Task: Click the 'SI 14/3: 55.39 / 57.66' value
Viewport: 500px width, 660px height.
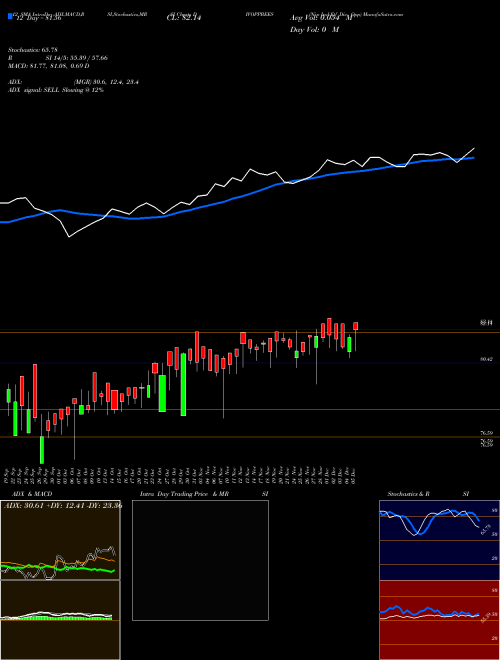Action: pos(77,58)
